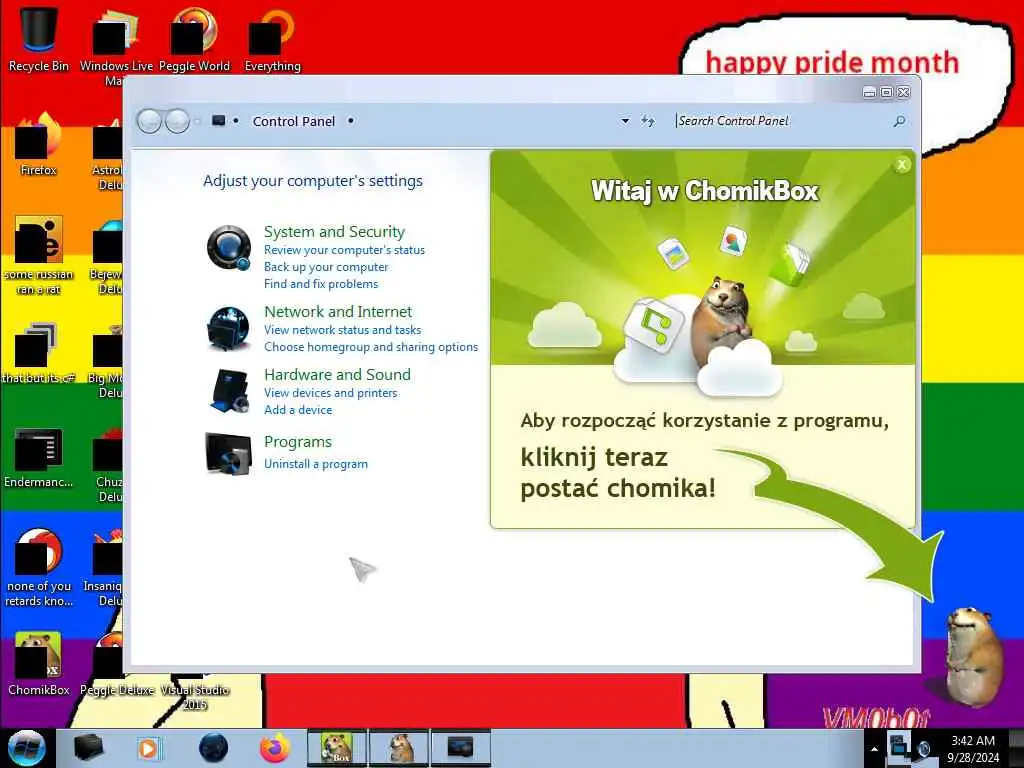Close the Witaj w ChomikBox popup

tap(902, 165)
